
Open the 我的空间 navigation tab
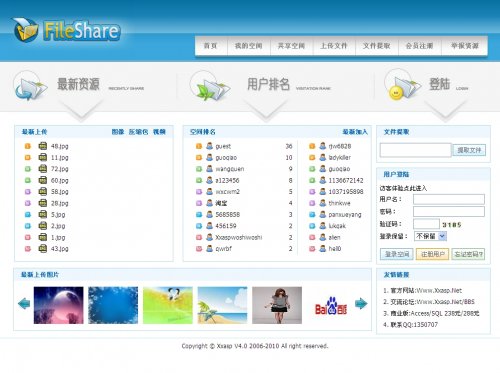248,46
